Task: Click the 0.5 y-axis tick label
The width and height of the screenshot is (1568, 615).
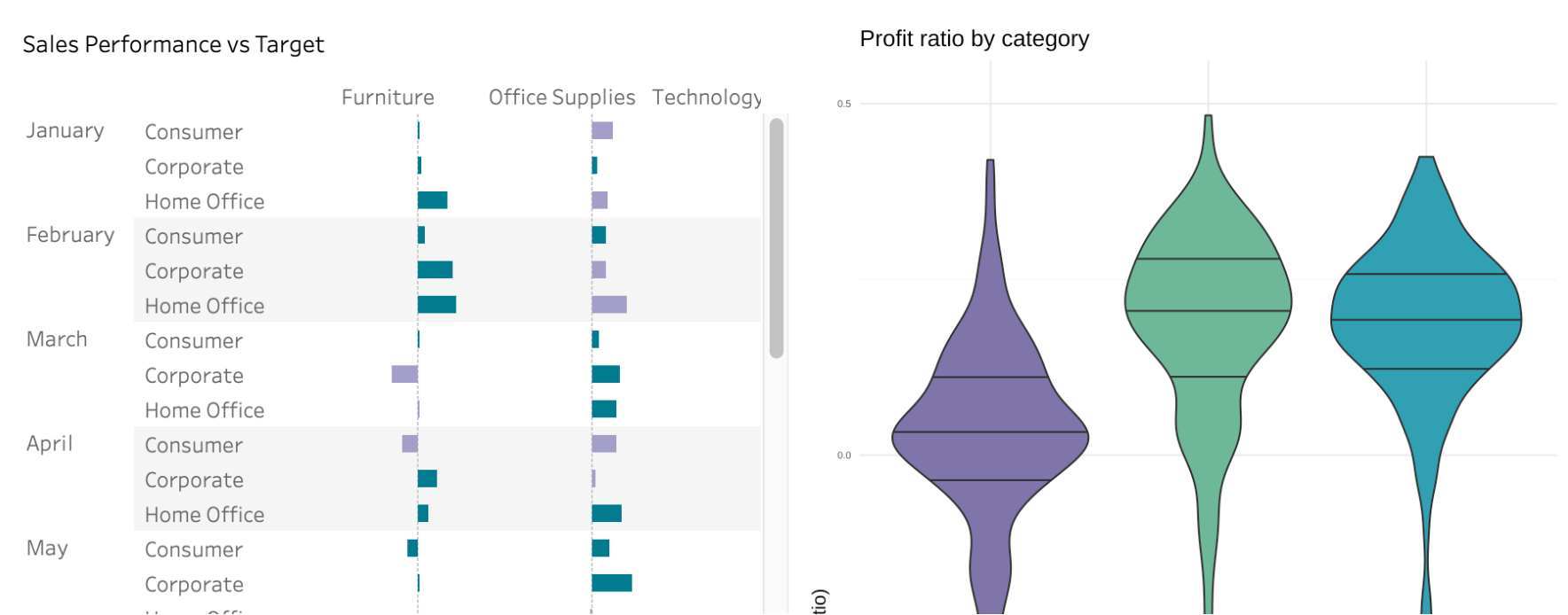Action: coord(843,104)
